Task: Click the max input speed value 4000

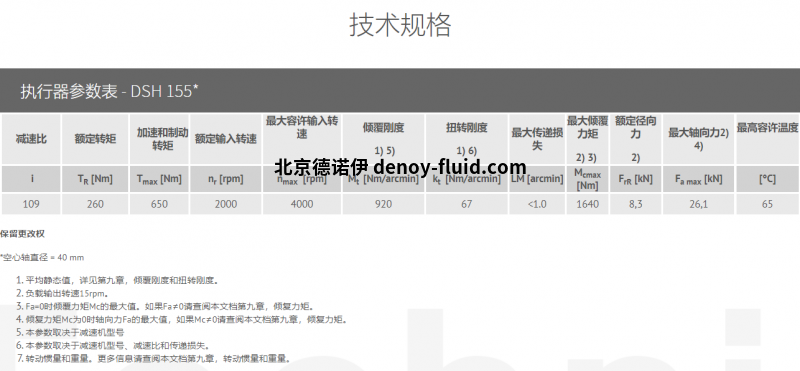Action: click(x=302, y=204)
